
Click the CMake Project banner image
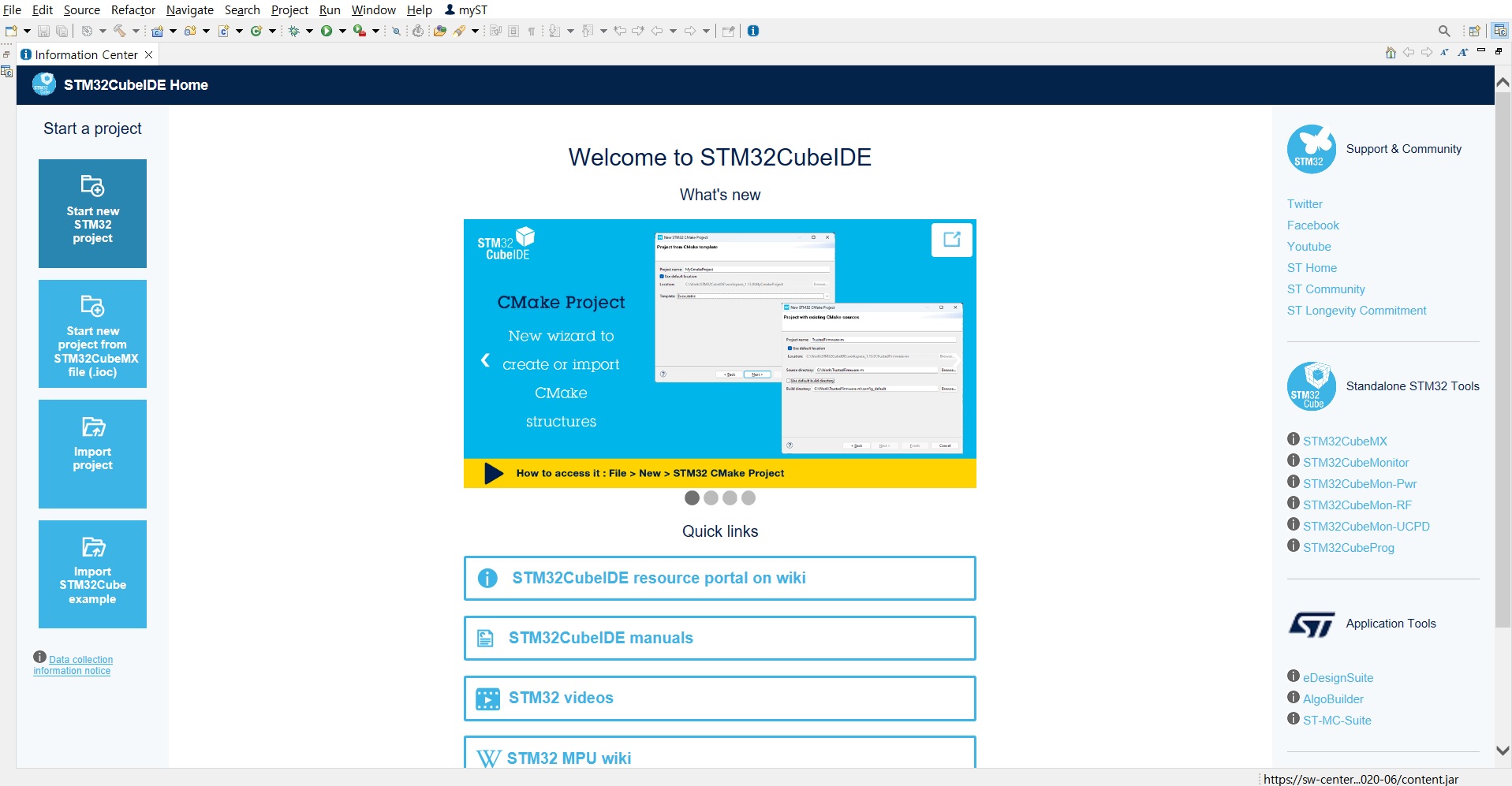tap(719, 353)
